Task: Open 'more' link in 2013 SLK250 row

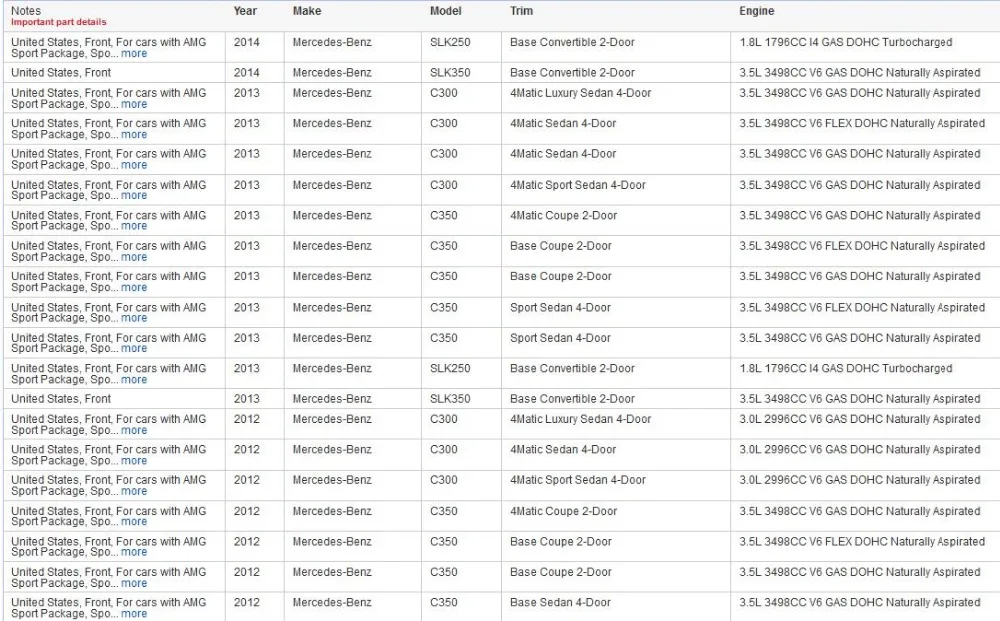Action: coord(134,379)
